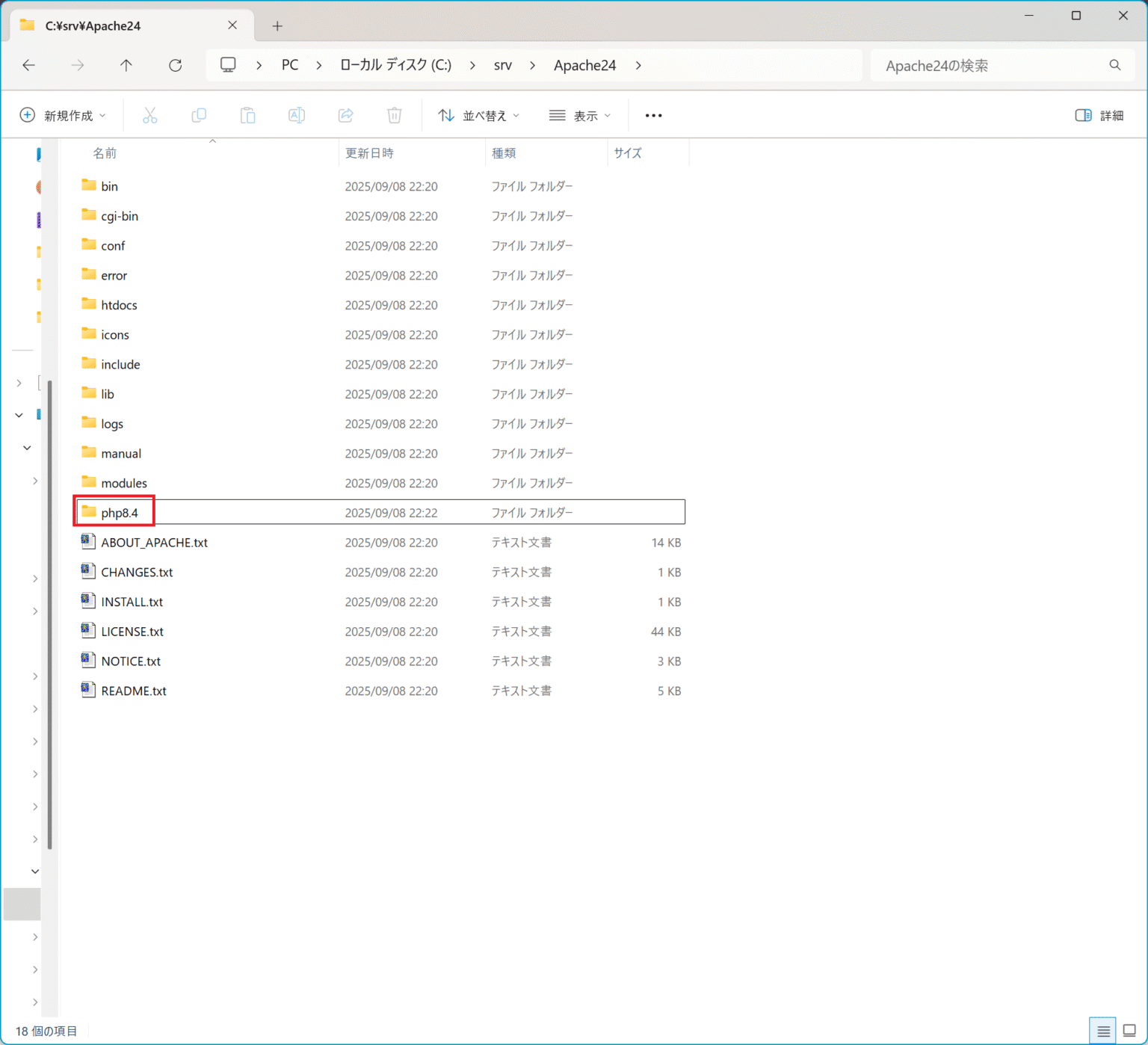Open the 新規作成 dropdown menu
This screenshot has width=1148, height=1045.
click(63, 115)
